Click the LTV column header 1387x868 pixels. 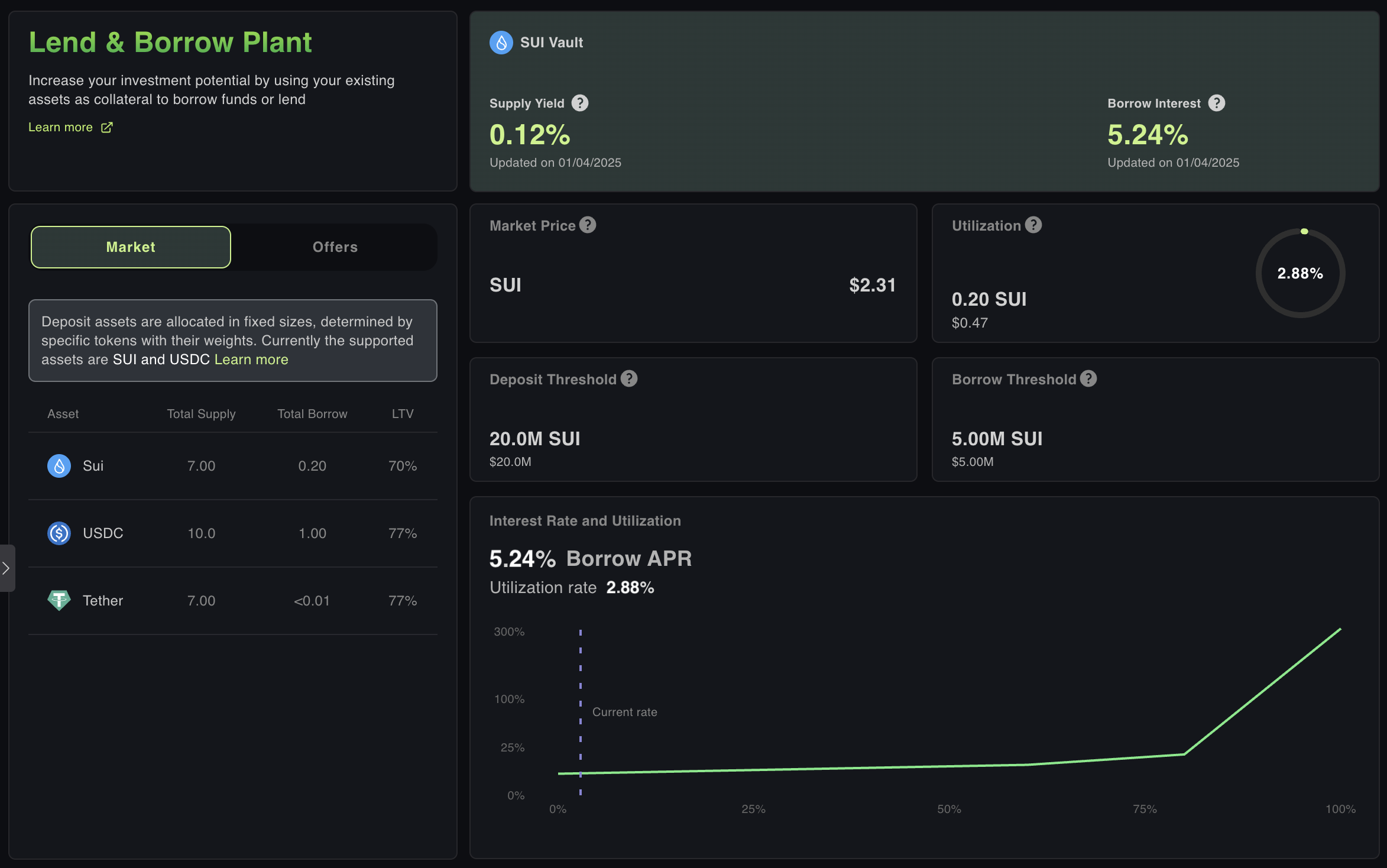(x=403, y=414)
